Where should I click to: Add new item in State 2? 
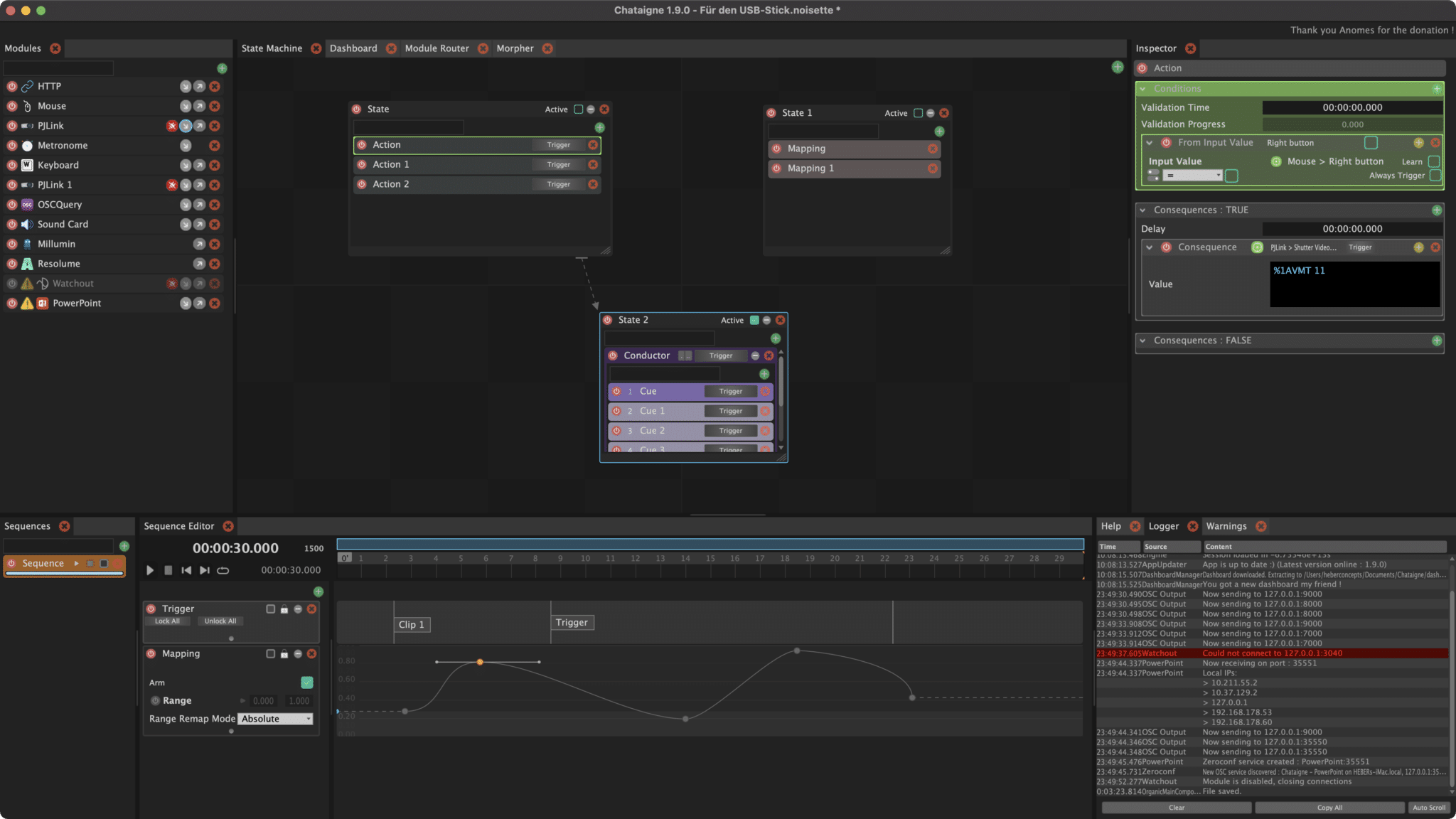776,338
